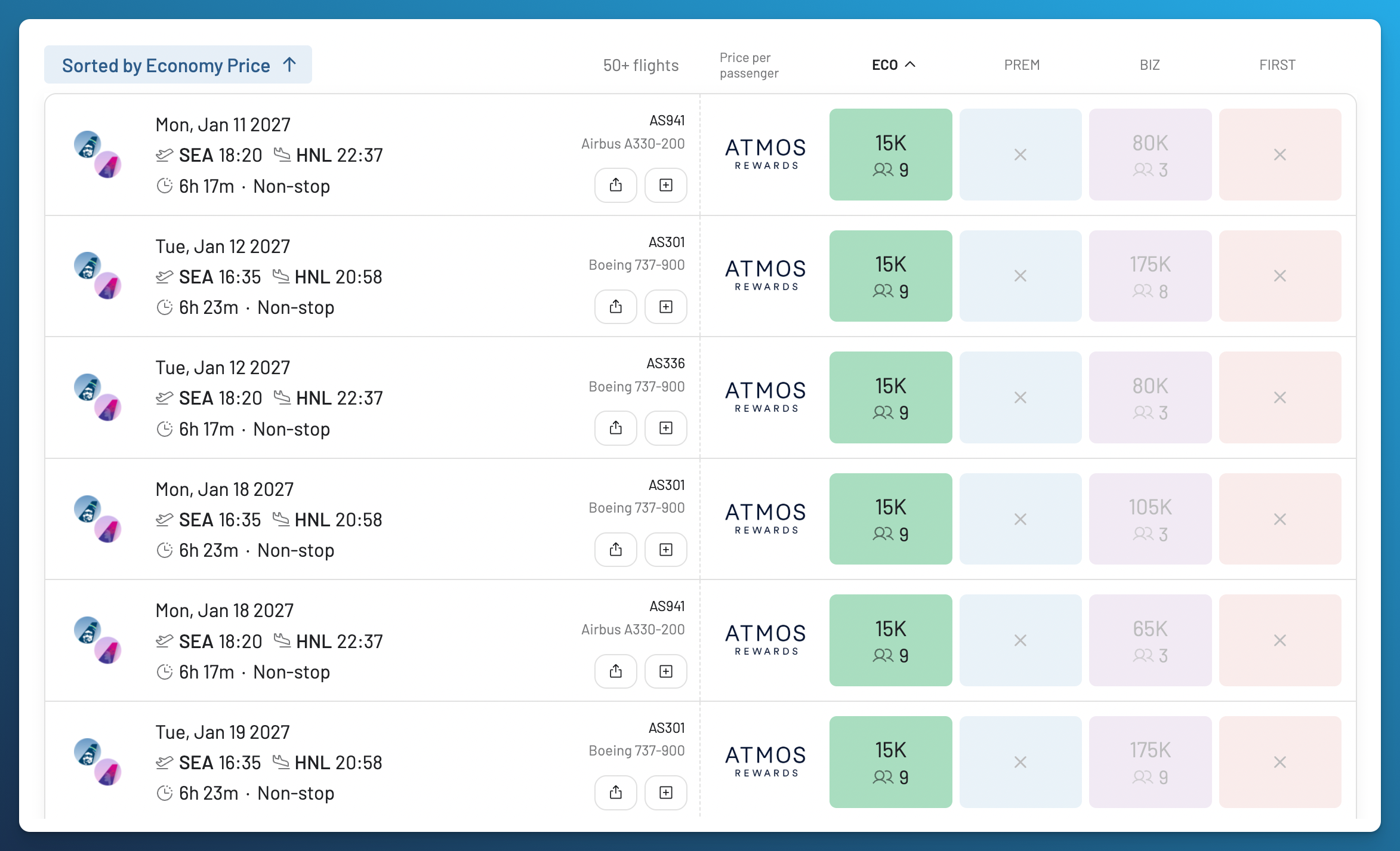Click add icon for Jan 11 AS941 flight
This screenshot has width=1400, height=851.
(666, 185)
